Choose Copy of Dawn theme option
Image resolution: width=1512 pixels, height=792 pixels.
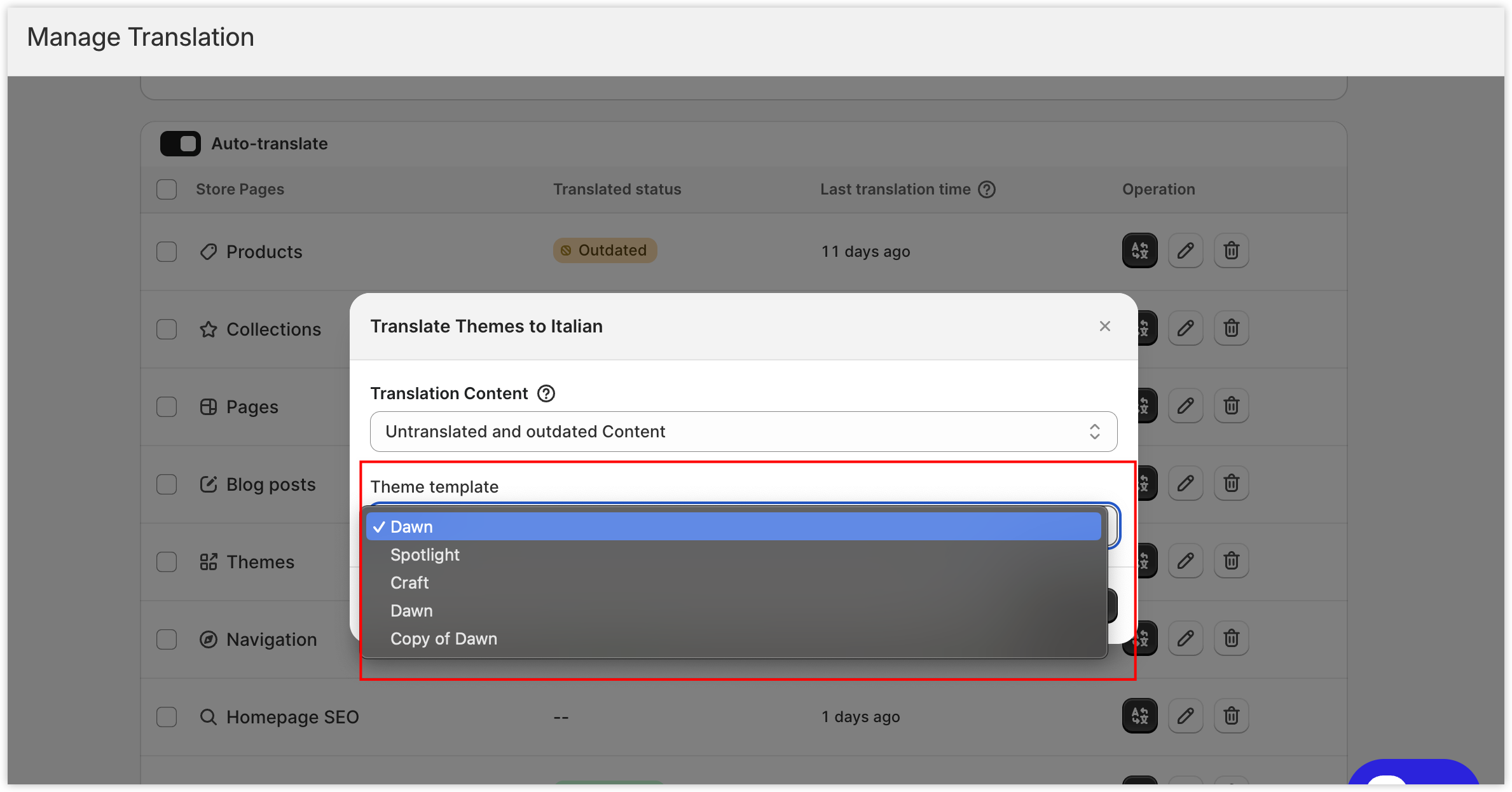tap(734, 639)
